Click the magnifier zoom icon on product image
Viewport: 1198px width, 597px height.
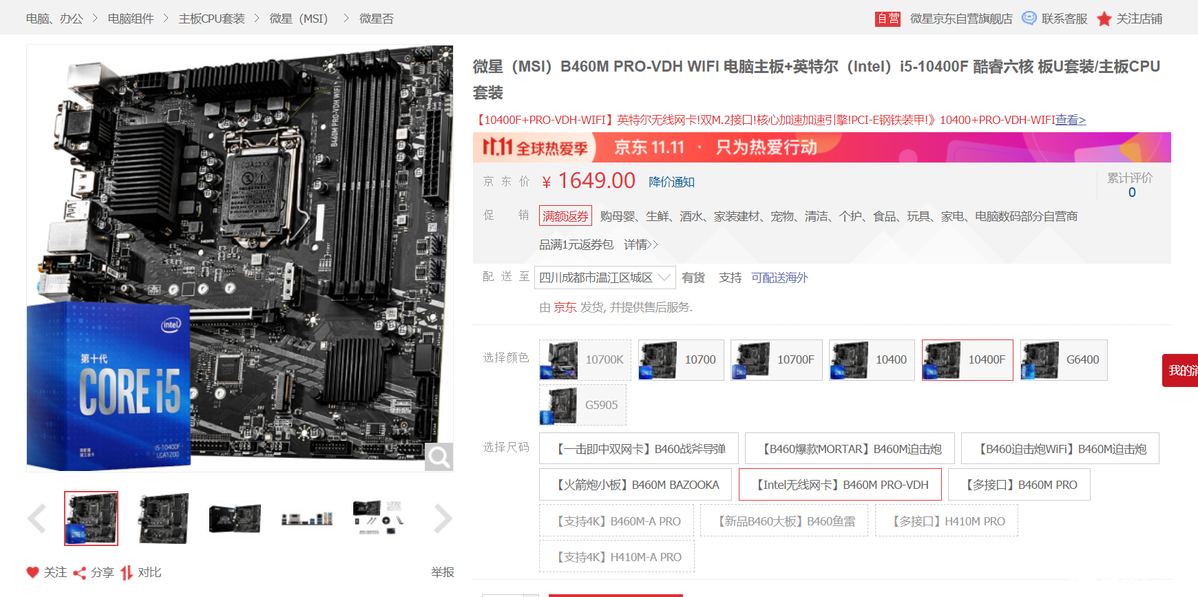[x=439, y=457]
